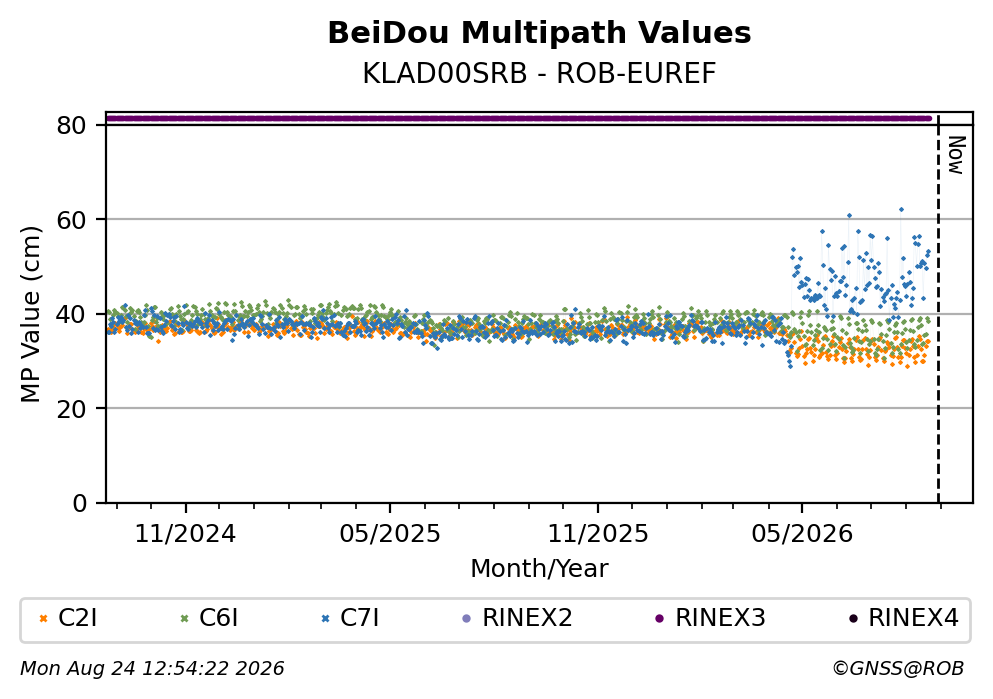
Task: Click the blue C7I legend marker
Action: pos(326,619)
